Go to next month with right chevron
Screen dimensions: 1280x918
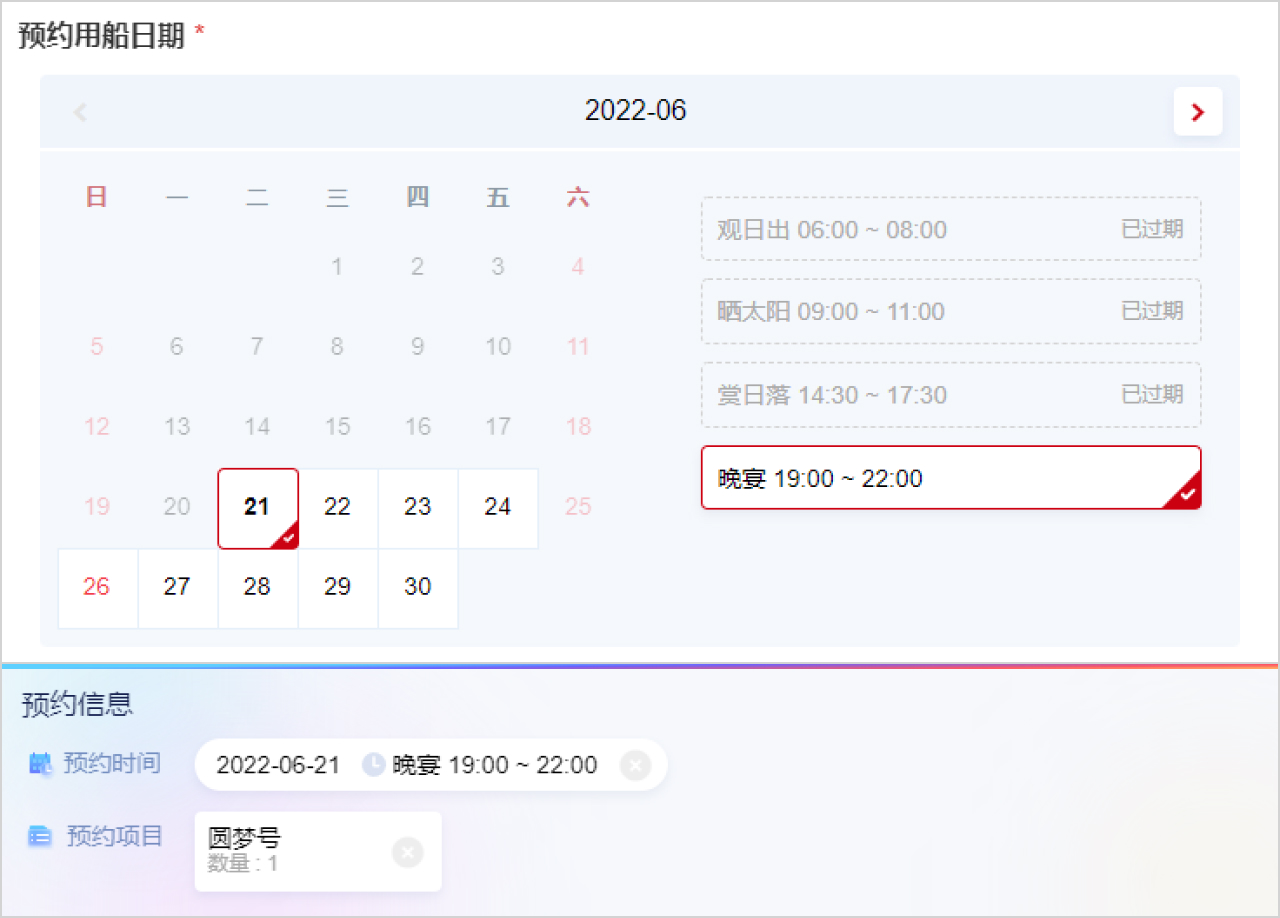(x=1197, y=112)
